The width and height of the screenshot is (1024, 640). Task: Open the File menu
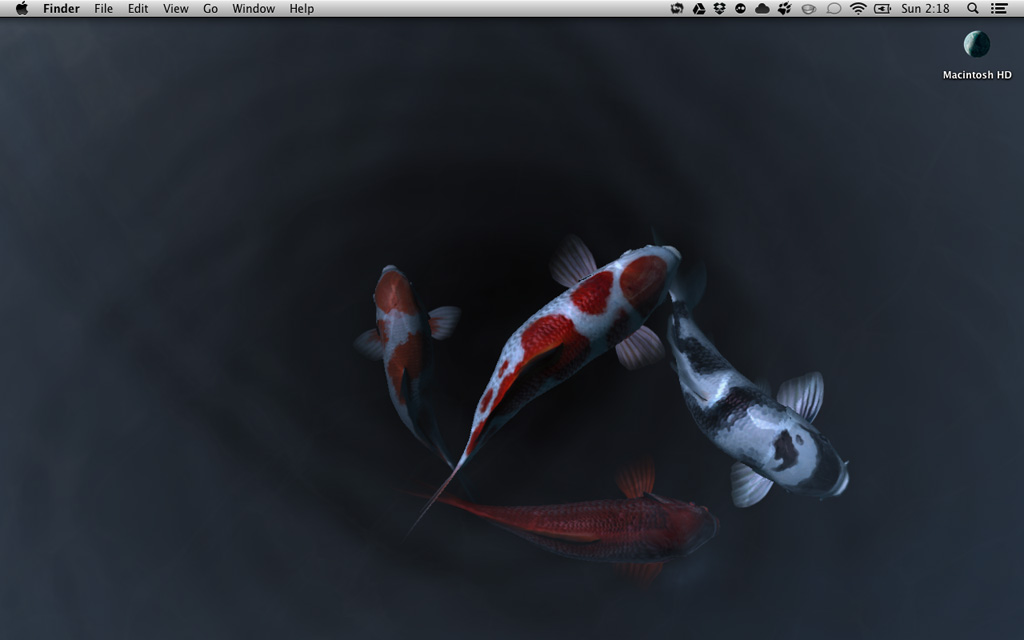pyautogui.click(x=104, y=9)
